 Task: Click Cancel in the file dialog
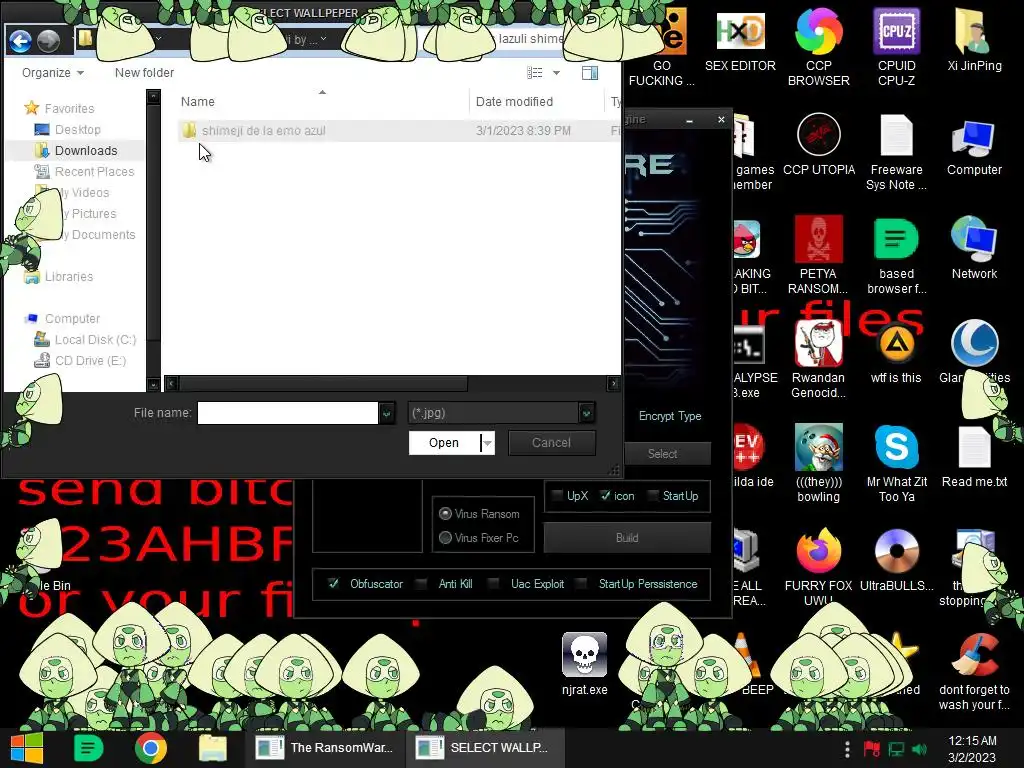(551, 443)
